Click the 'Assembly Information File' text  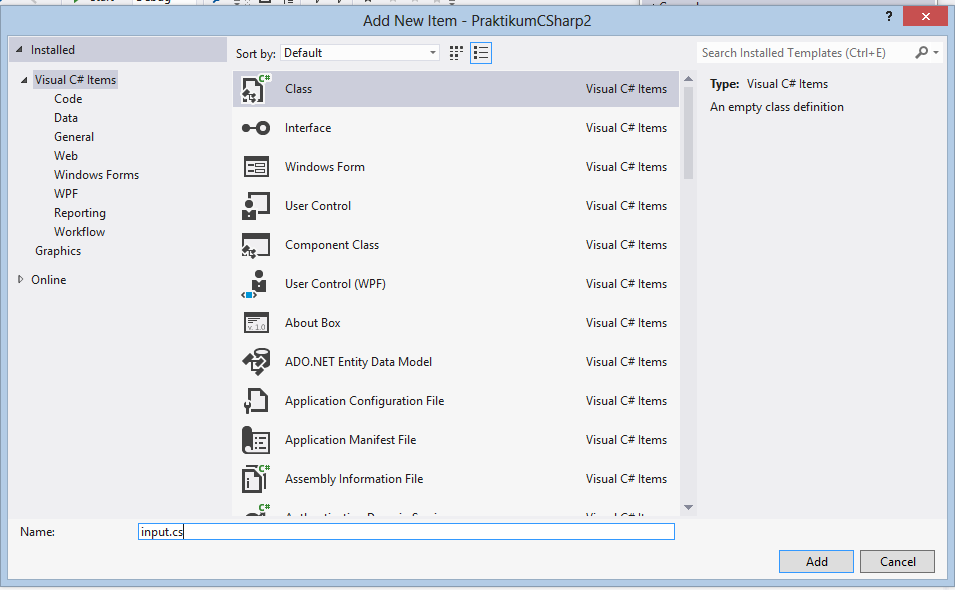point(354,479)
